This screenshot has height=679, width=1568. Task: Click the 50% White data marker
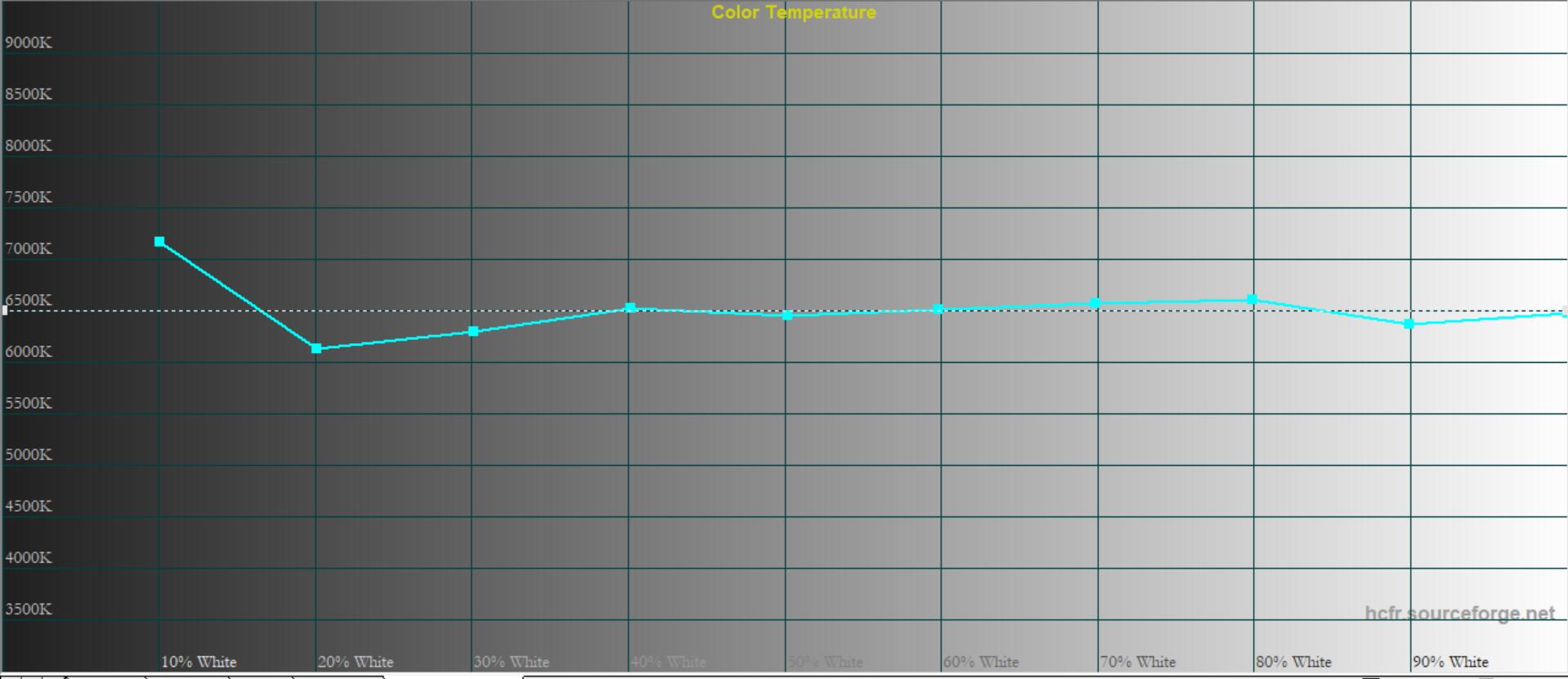point(787,315)
